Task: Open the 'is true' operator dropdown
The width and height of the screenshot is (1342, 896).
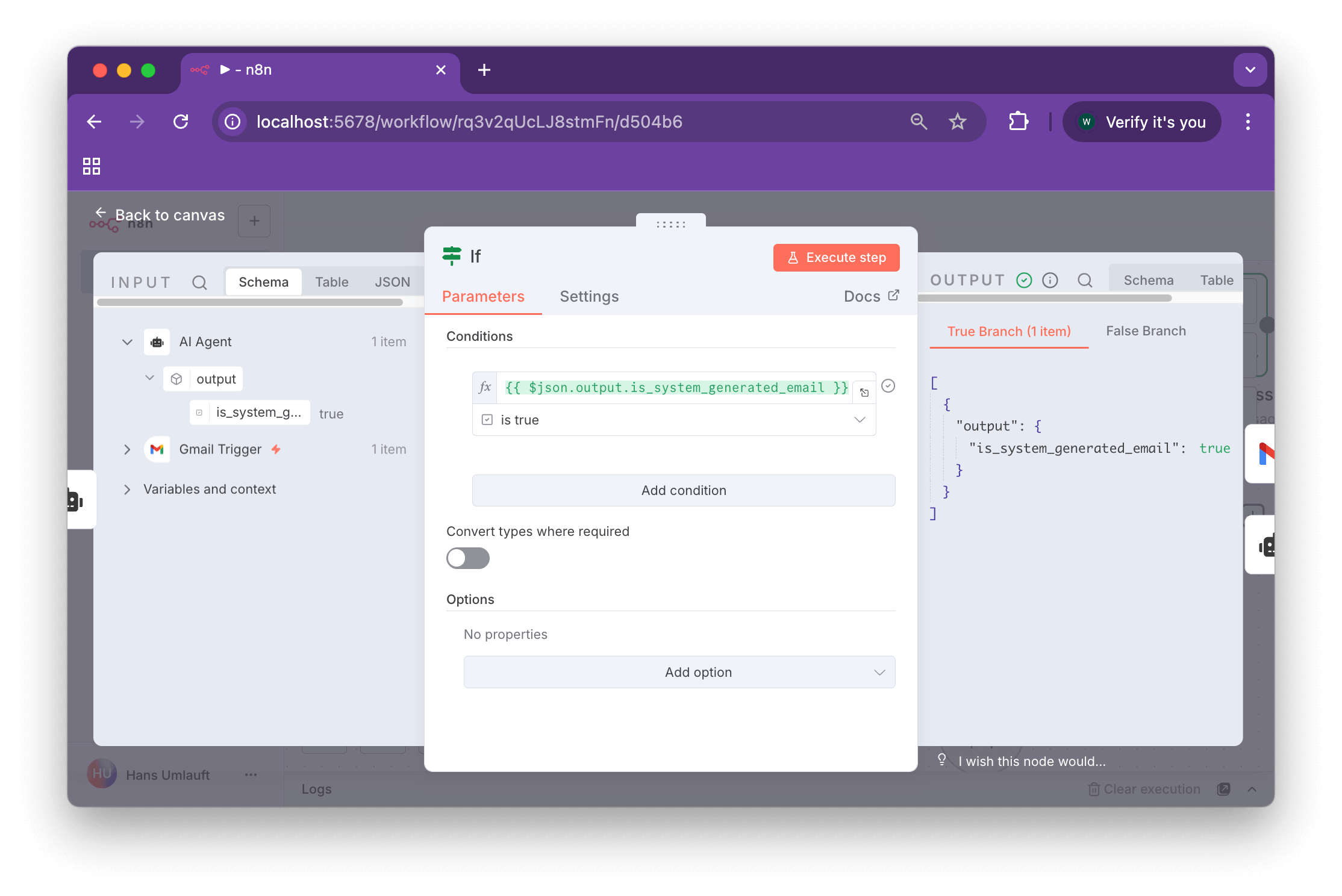Action: [674, 420]
